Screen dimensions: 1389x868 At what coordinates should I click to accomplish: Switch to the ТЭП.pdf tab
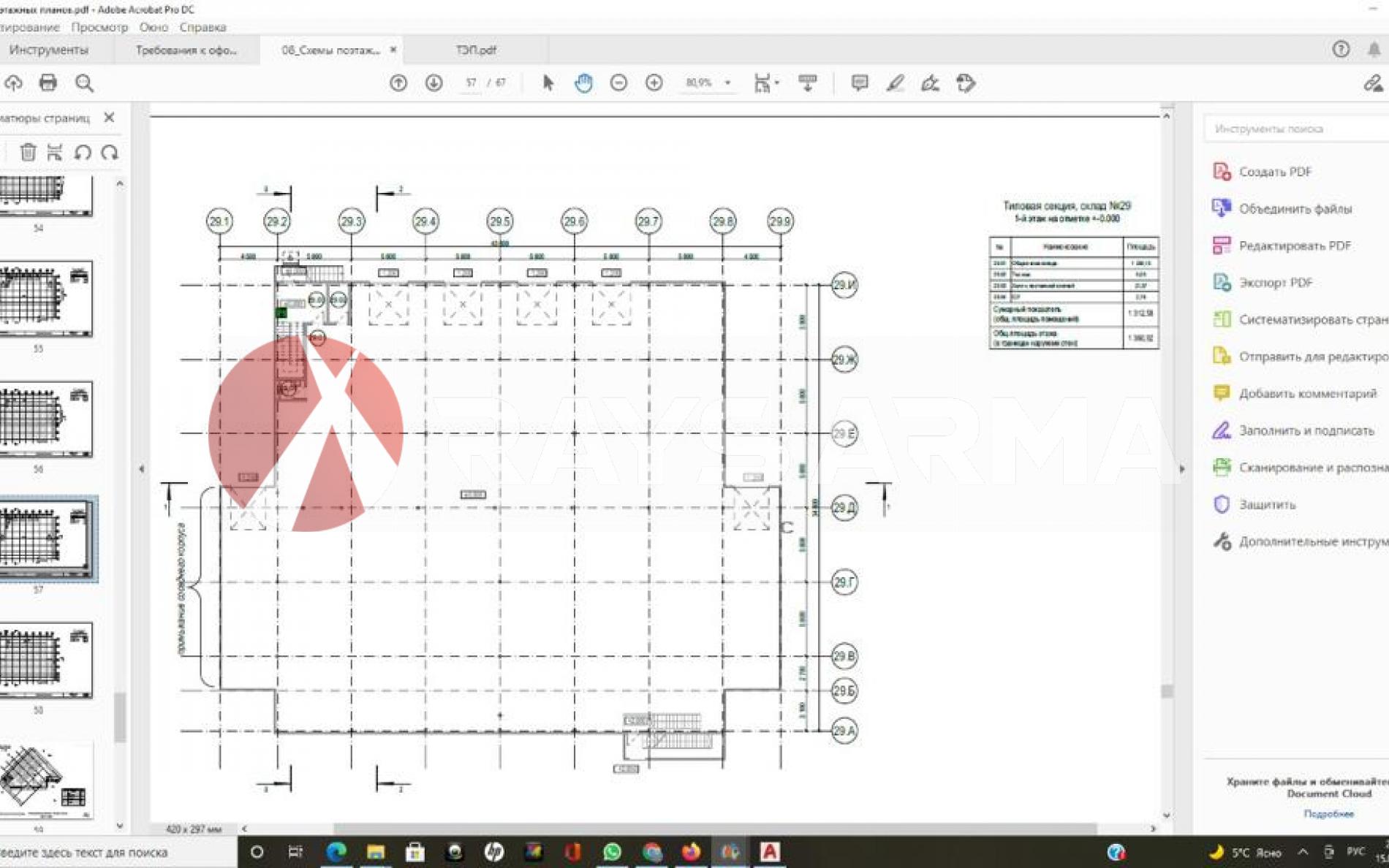point(476,50)
